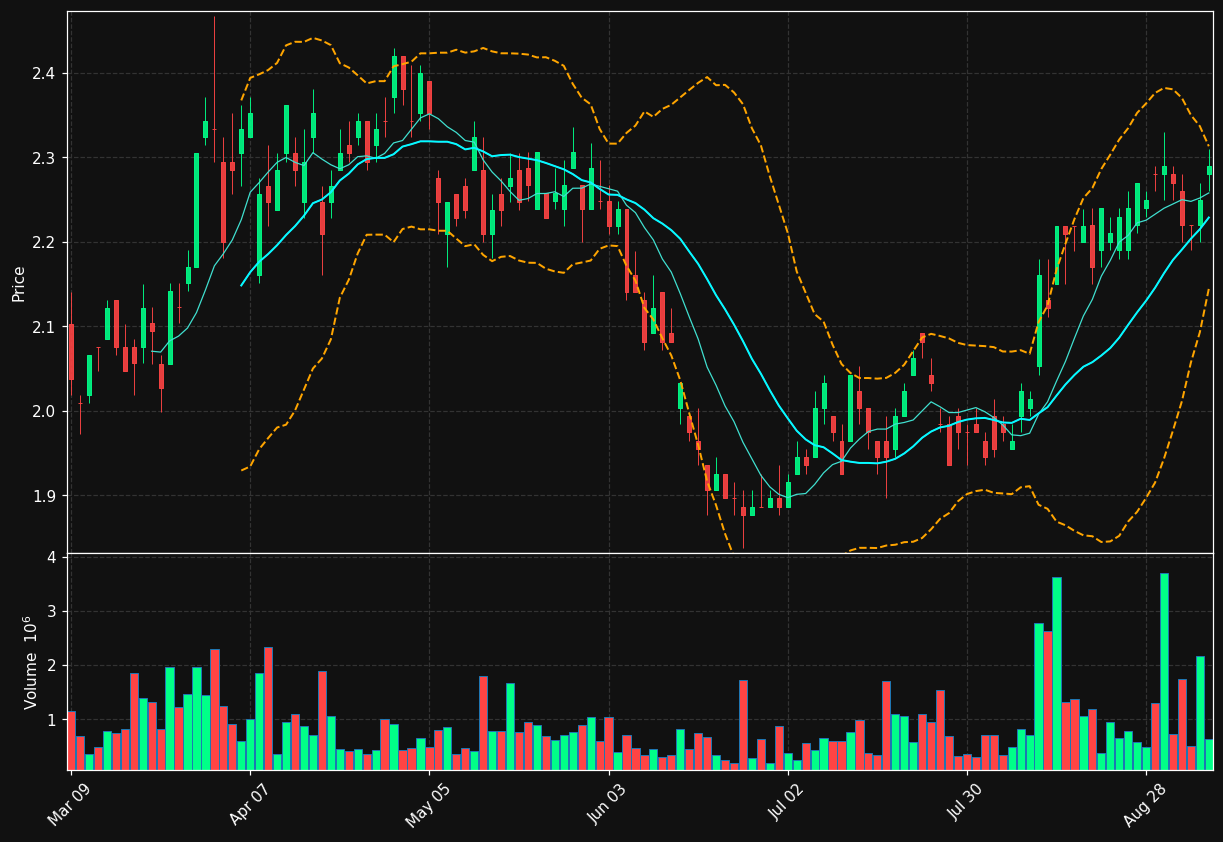Click the 1.9 price axis label
1223x842 pixels.
click(x=45, y=496)
